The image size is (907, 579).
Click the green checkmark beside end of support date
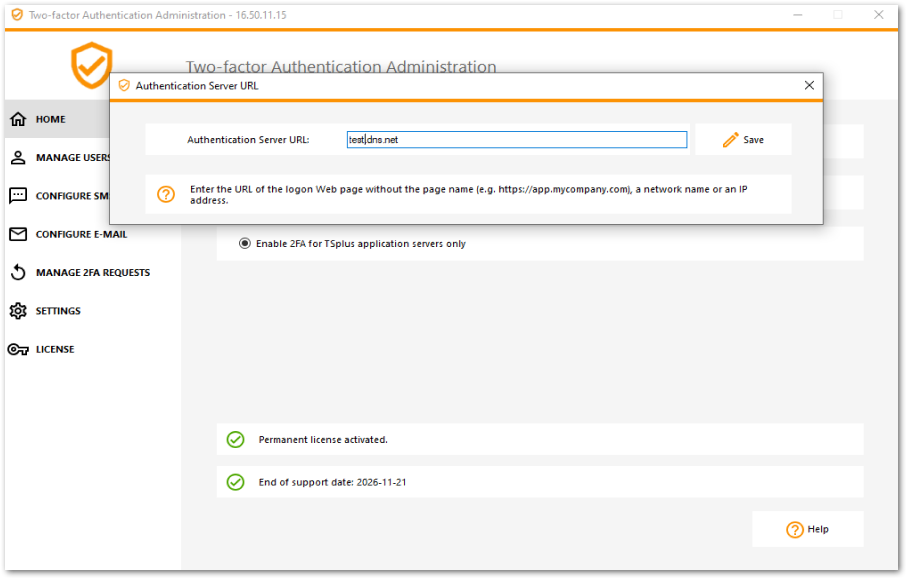point(235,481)
